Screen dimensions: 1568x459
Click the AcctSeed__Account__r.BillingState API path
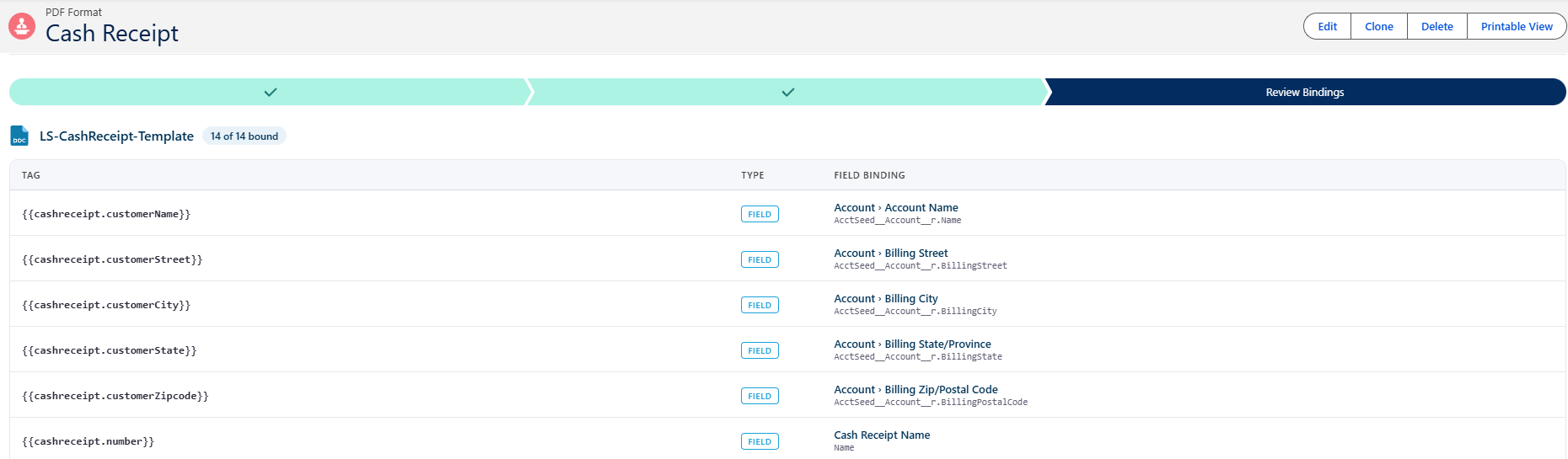(918, 357)
